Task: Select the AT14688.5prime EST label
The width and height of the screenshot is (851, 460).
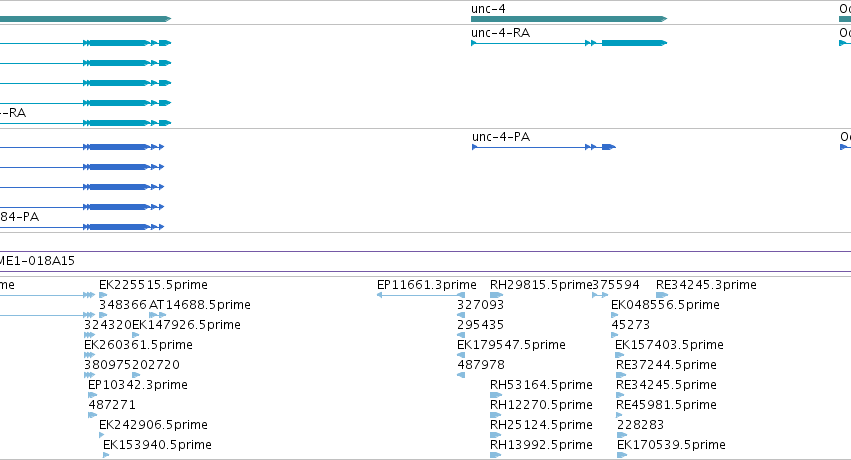Action: tap(200, 305)
